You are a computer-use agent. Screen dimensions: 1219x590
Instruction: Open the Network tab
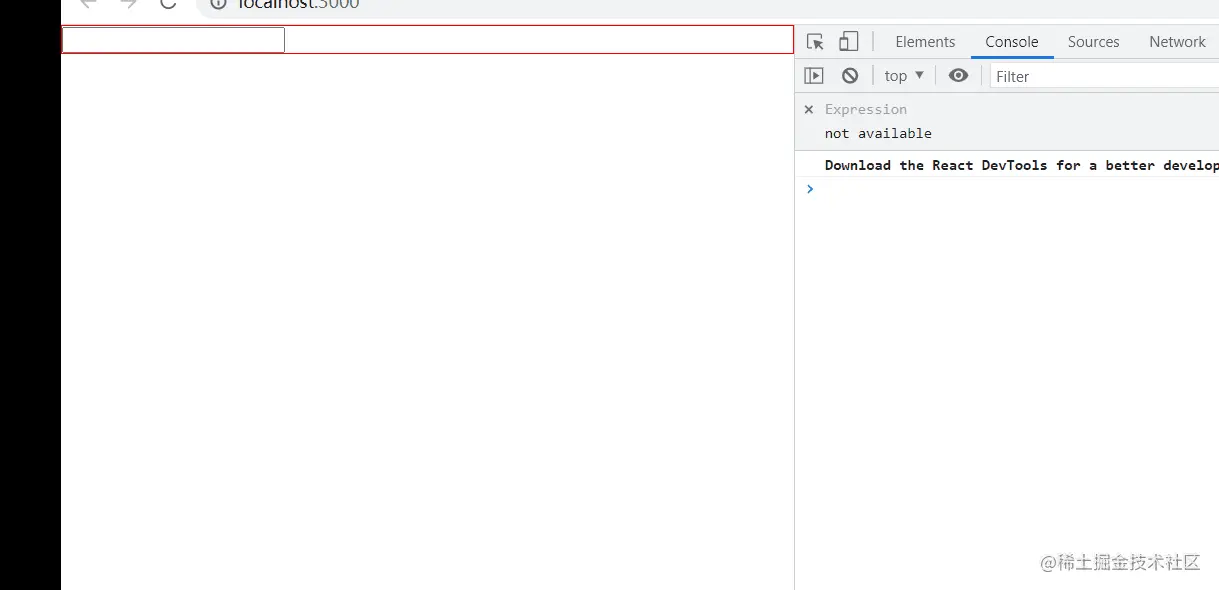point(1177,42)
